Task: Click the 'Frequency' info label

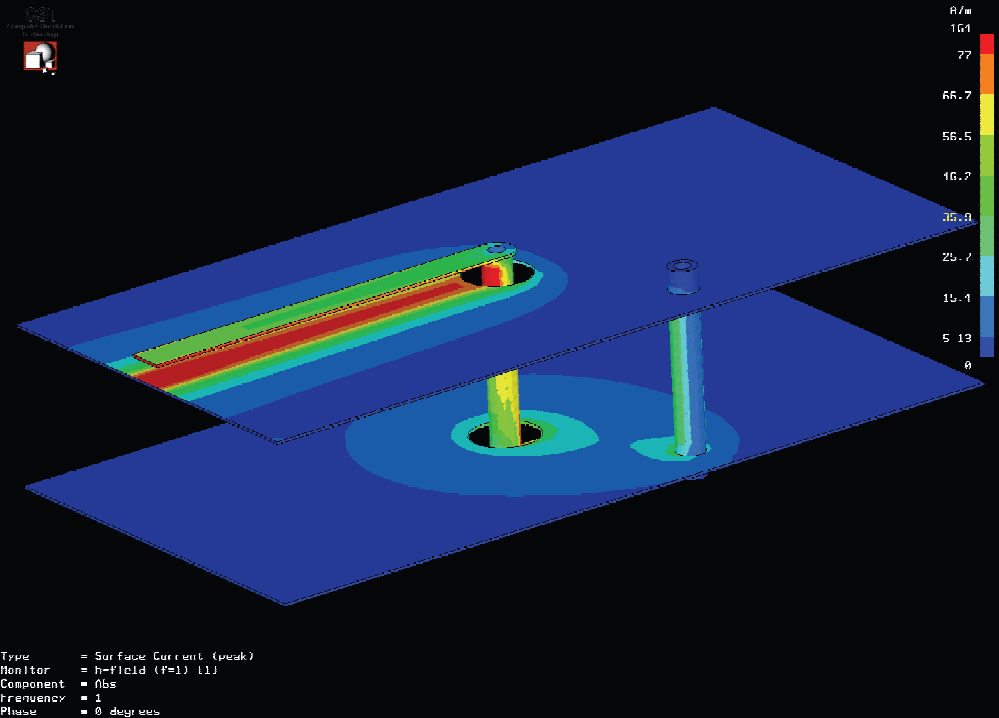Action: pos(33,698)
